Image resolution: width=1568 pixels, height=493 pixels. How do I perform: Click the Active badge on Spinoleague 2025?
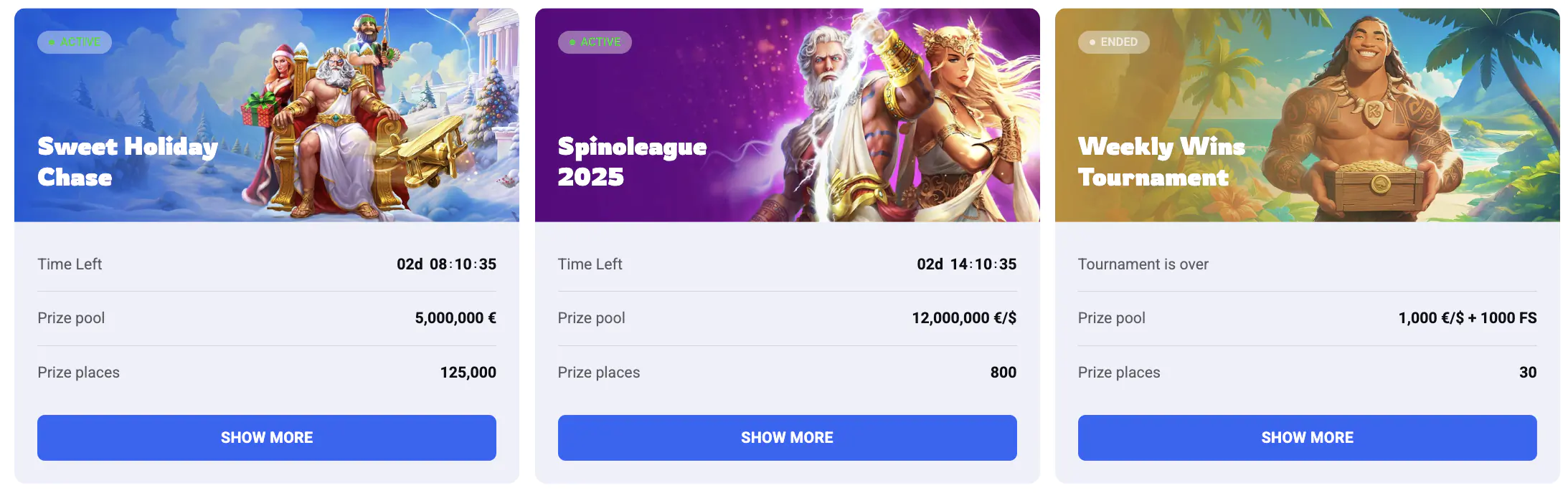point(595,42)
